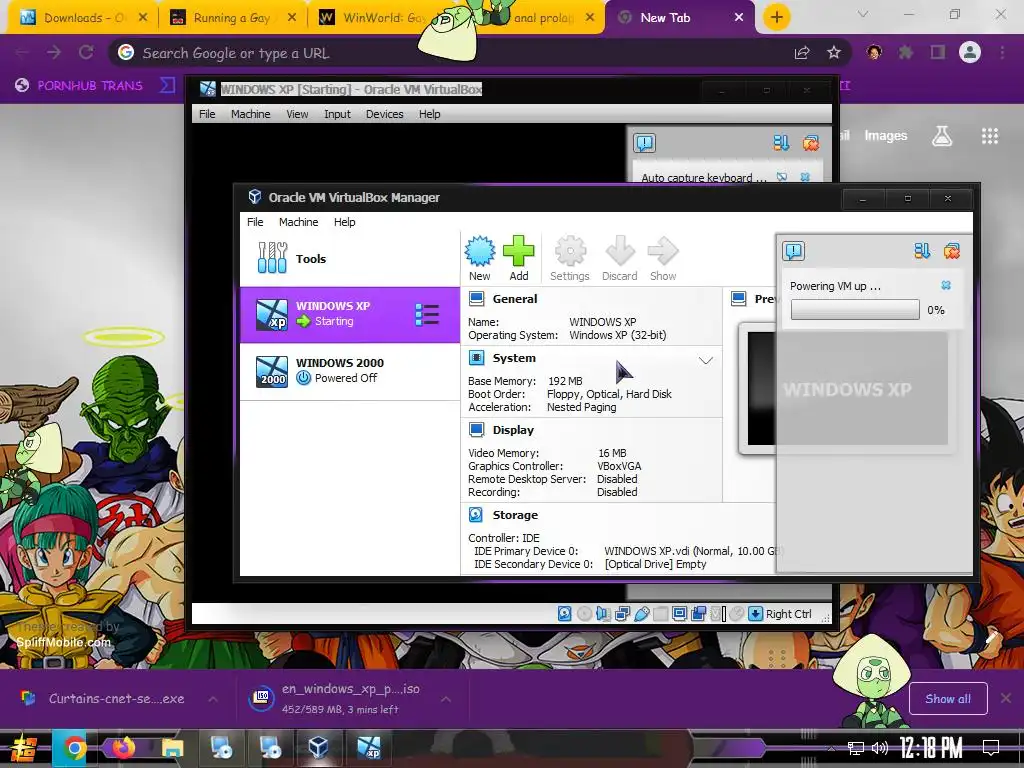Click hard disk activity icon in VM status bar
Screen dimensions: 1024x768
click(x=564, y=614)
